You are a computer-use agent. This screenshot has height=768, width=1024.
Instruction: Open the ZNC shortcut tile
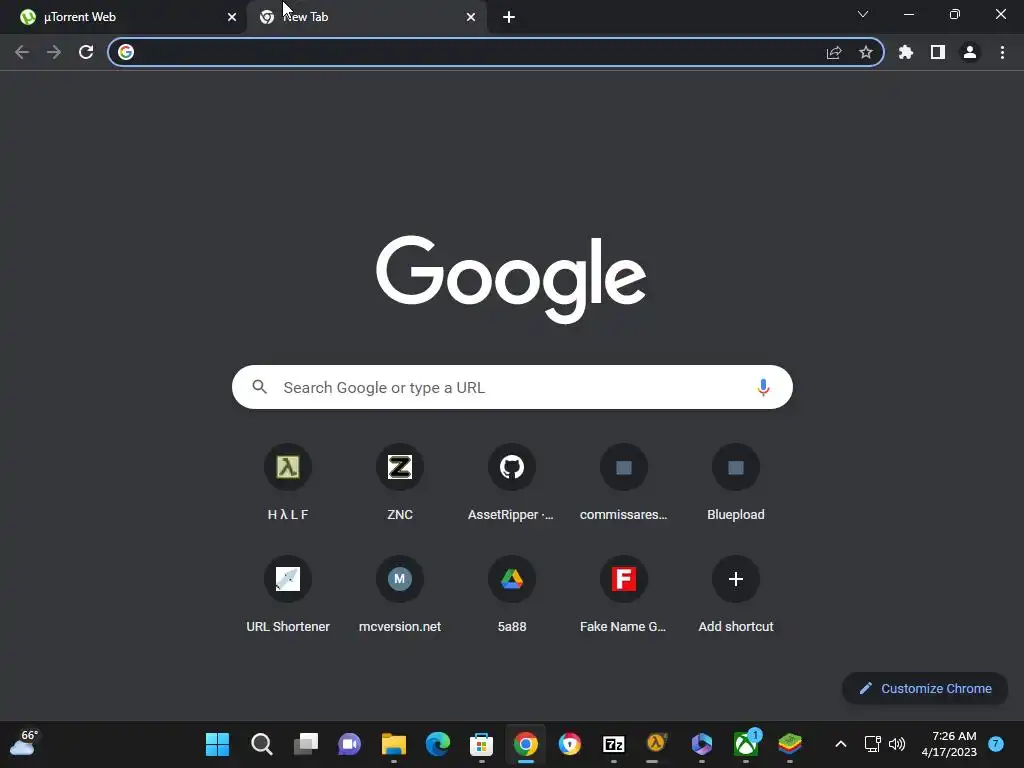400,482
